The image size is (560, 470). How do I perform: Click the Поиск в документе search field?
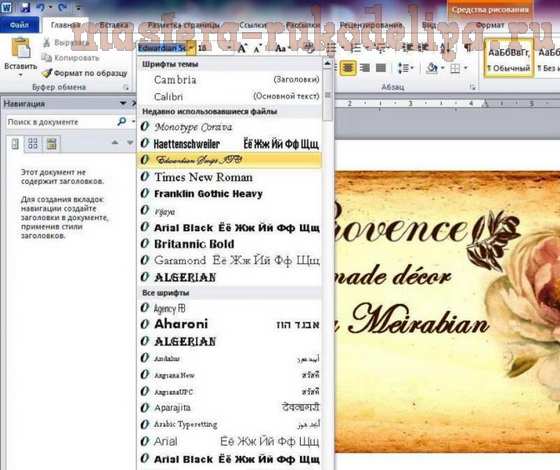coord(61,122)
